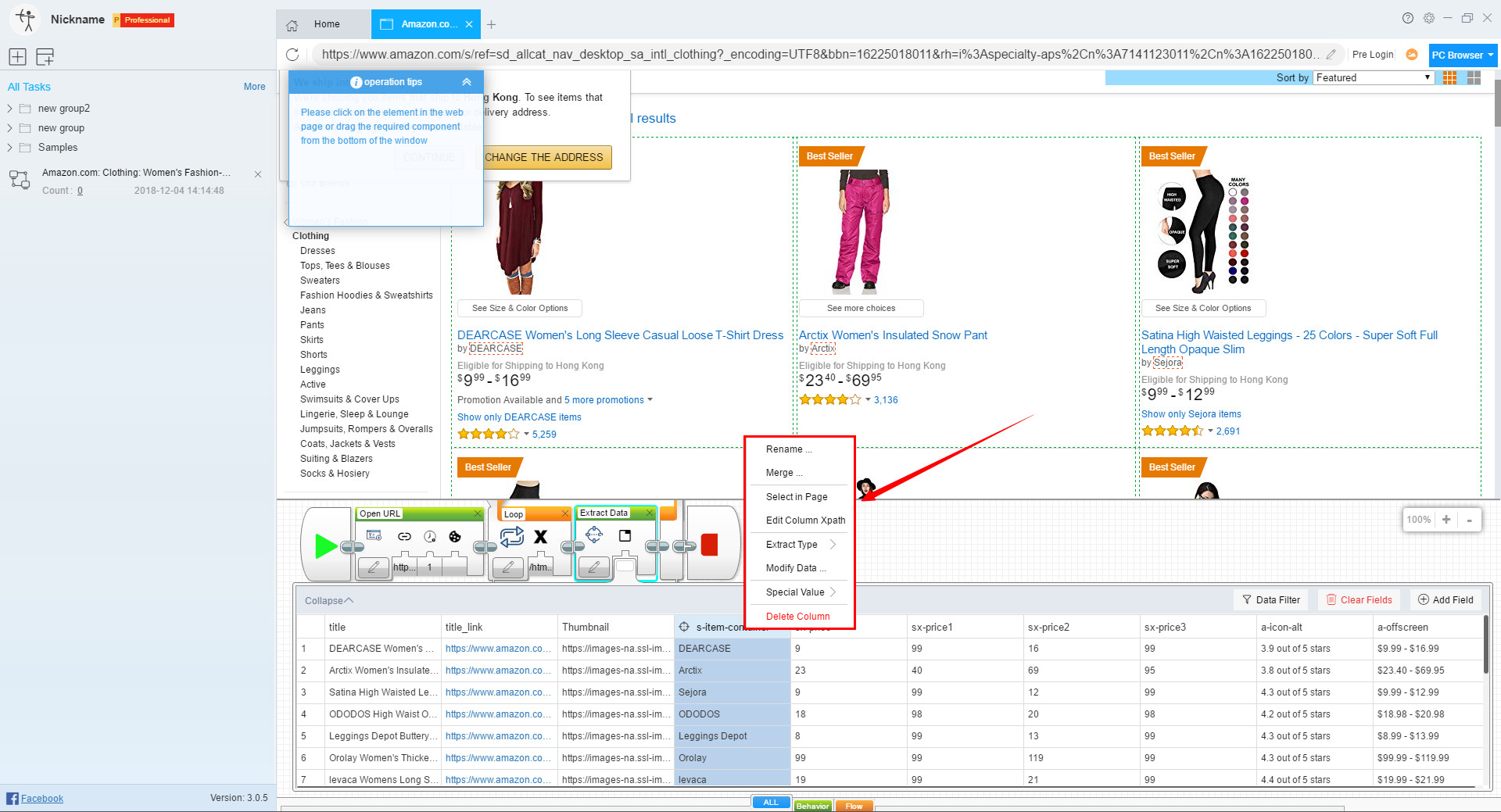Click the clock timeout icon in Open URL
The image size is (1501, 812).
pyautogui.click(x=430, y=536)
